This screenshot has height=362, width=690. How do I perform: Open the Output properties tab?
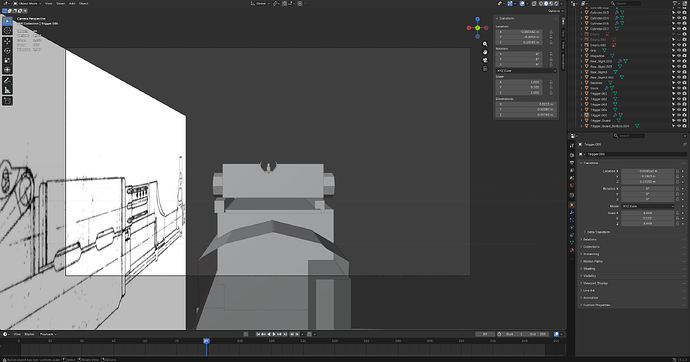point(572,163)
